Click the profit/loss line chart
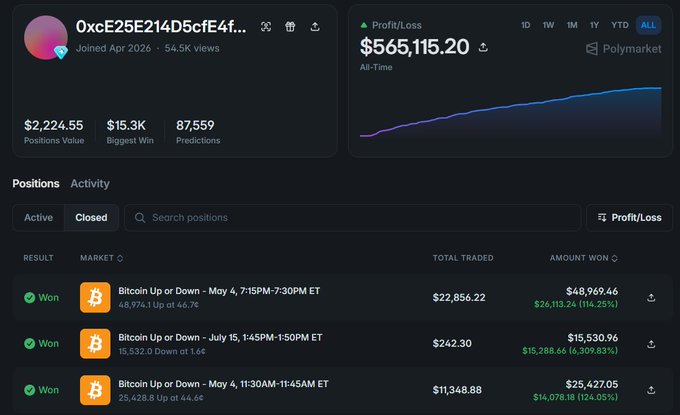 coord(510,112)
